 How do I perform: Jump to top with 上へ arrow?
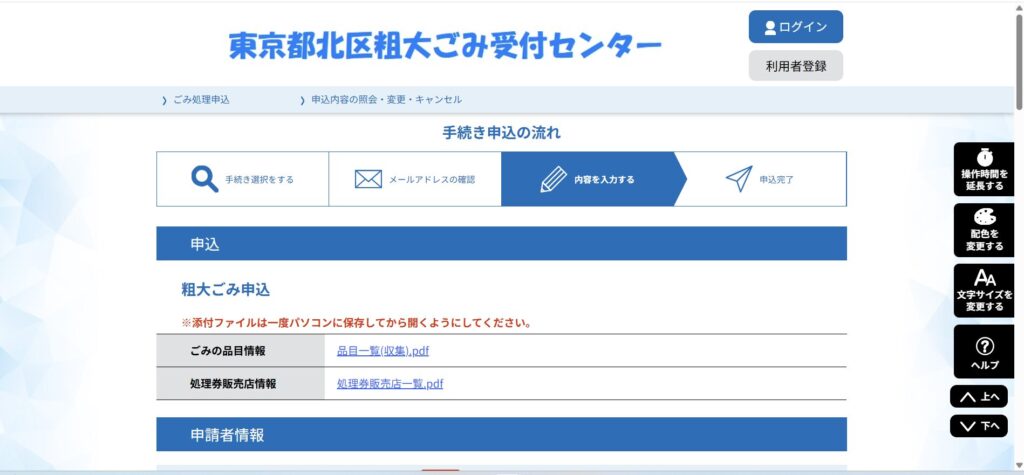tap(978, 396)
